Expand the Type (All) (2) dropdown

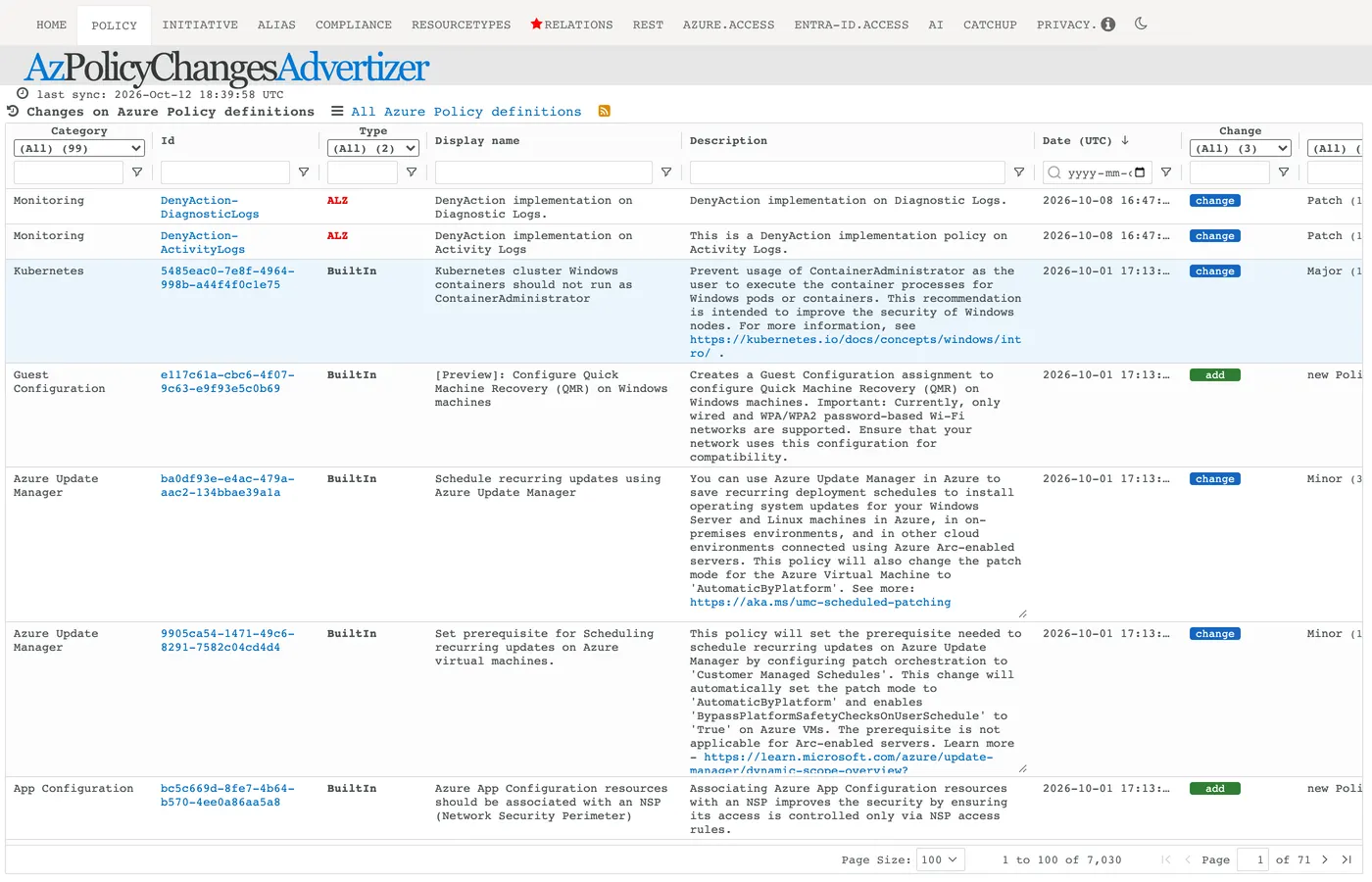(x=373, y=148)
